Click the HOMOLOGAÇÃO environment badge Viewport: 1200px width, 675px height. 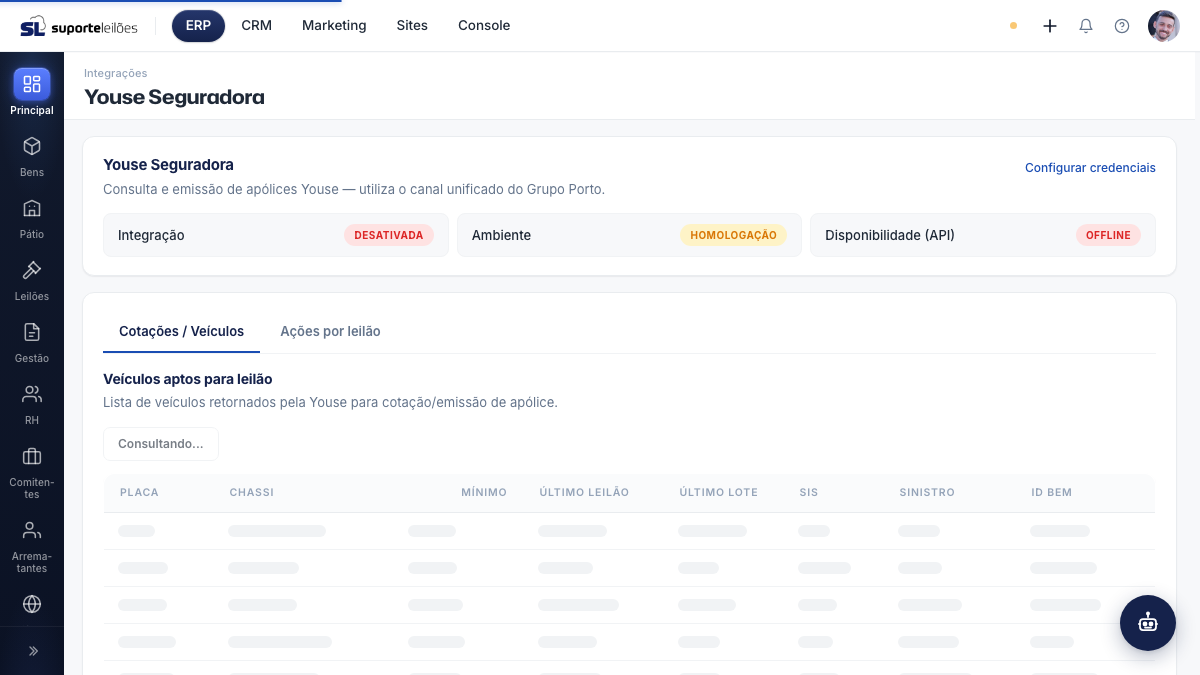coord(733,235)
